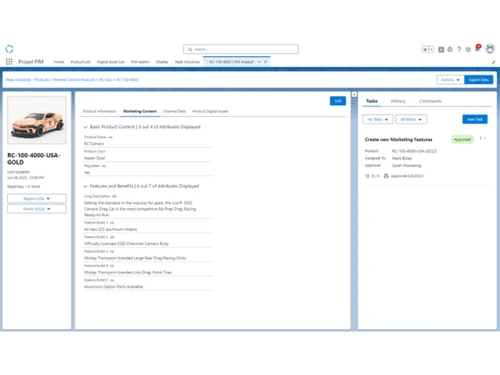
Task: Click the RC Camaro product thumbnail
Action: point(37,120)
